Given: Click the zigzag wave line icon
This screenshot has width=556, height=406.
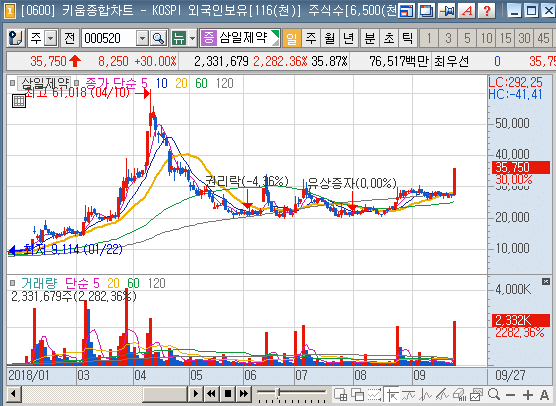Looking at the screenshot, I should click(x=426, y=394).
